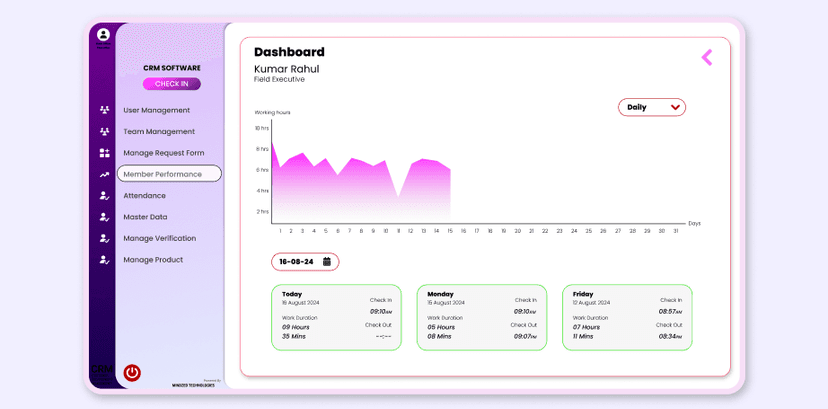Image resolution: width=828 pixels, height=409 pixels.
Task: Click the Attendance sidebar icon
Action: [104, 196]
